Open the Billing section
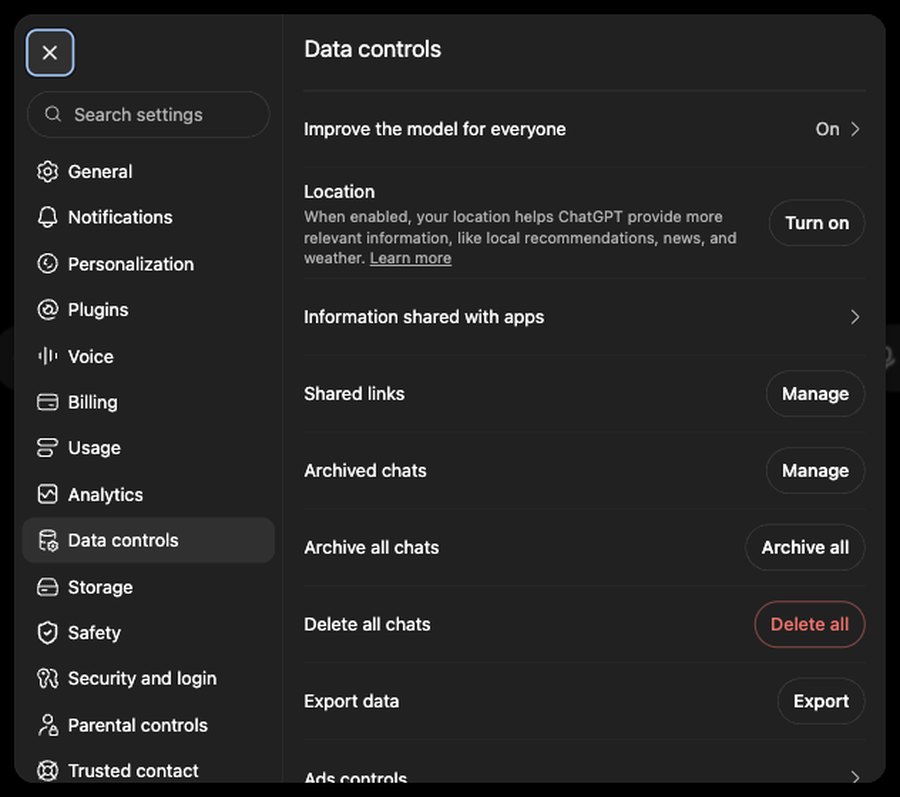The width and height of the screenshot is (900, 797). click(x=148, y=402)
